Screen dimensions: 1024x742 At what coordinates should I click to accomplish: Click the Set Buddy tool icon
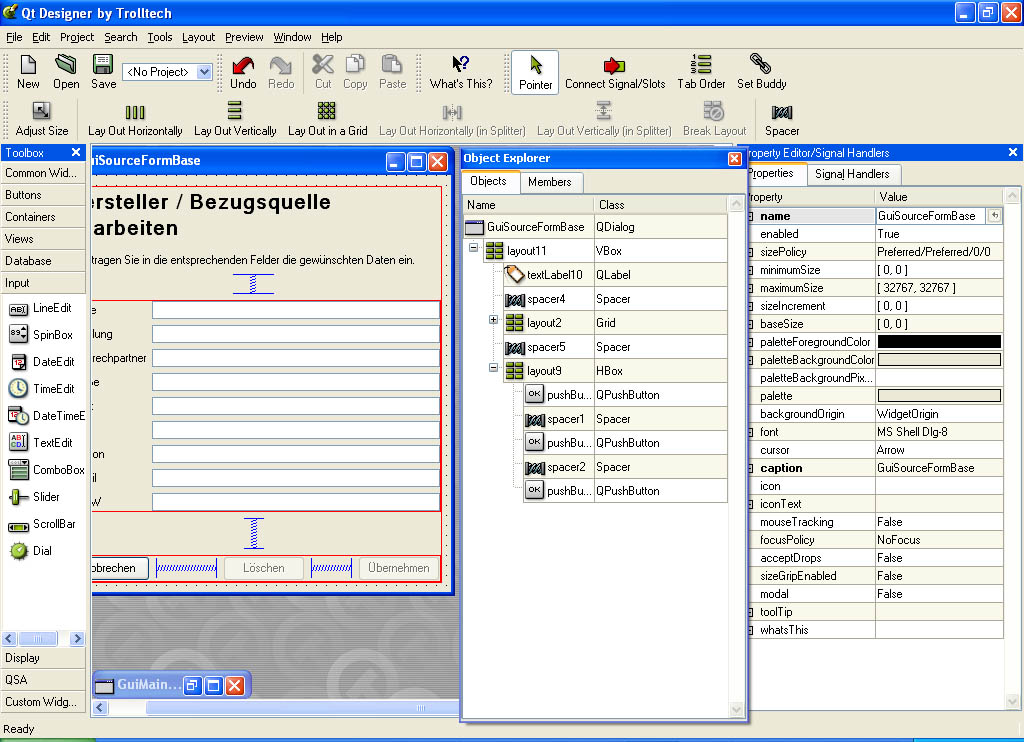point(760,64)
